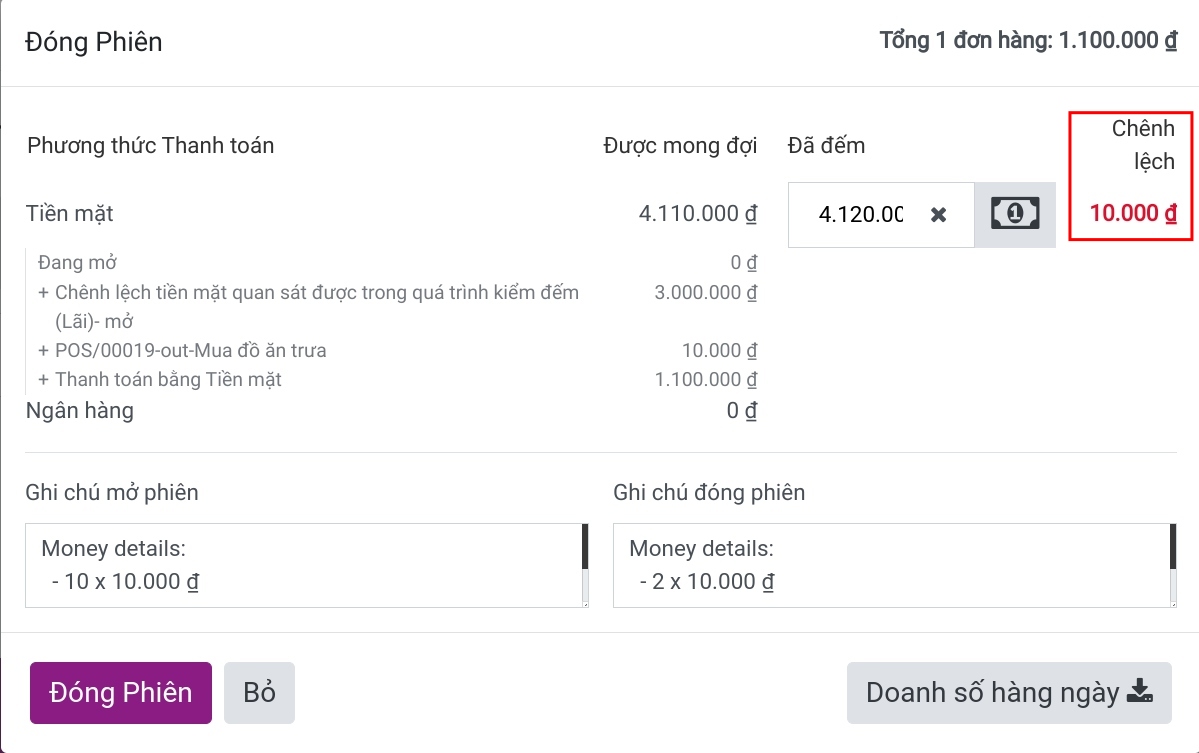The width and height of the screenshot is (1199, 753).
Task: Click the Ghi chú mở phiên notes area
Action: point(300,563)
